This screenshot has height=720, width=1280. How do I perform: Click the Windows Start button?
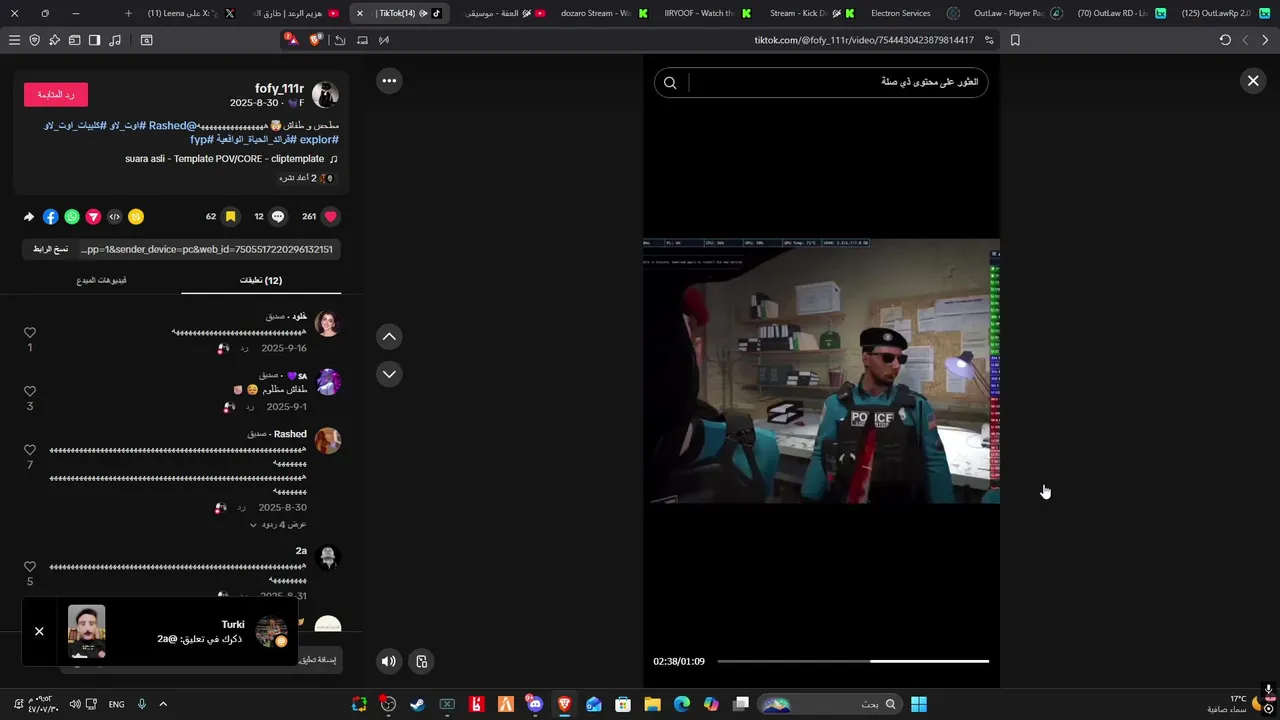pos(918,704)
